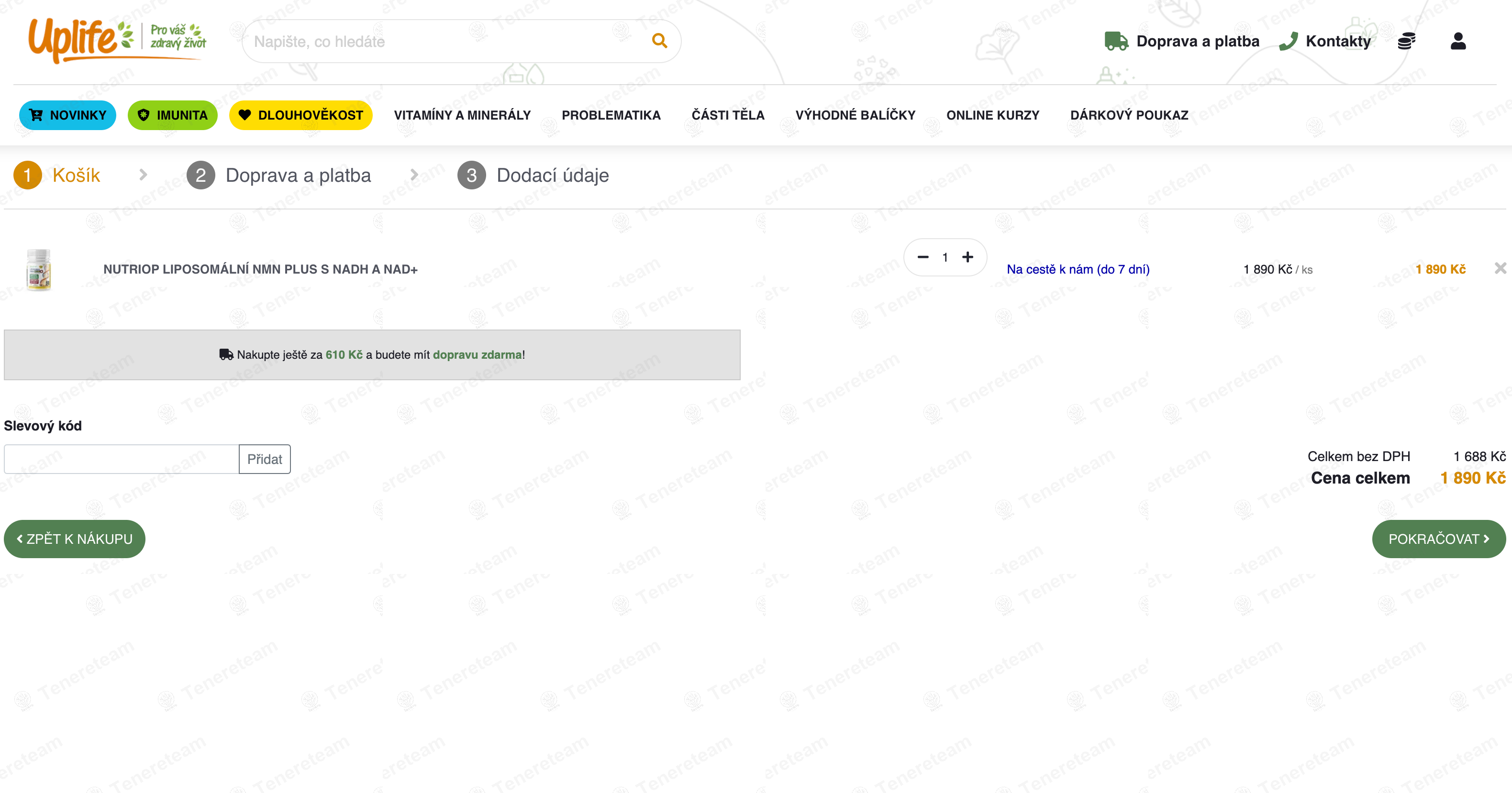Go to Dodací údaje step
This screenshot has width=1512, height=793.
(x=533, y=175)
